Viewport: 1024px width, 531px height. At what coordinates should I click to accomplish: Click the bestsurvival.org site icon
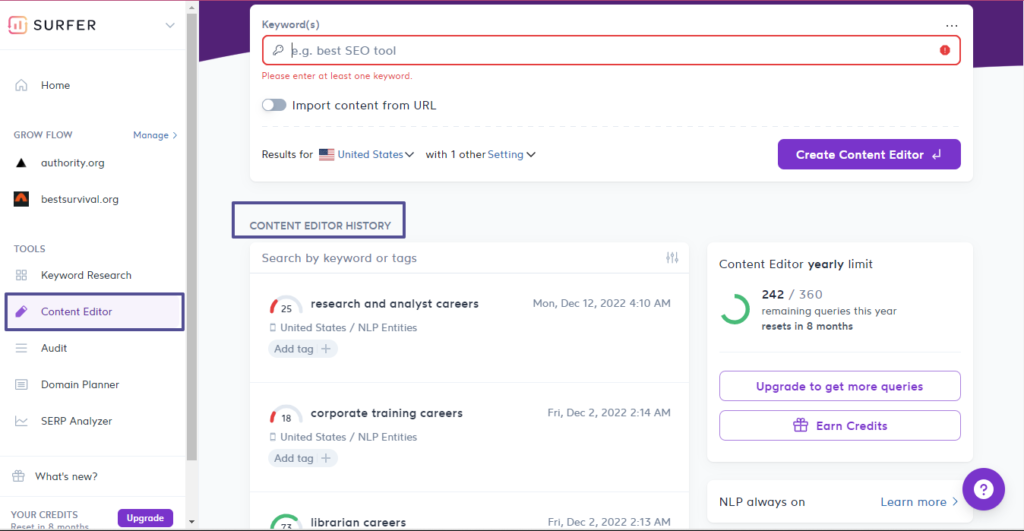coord(22,199)
